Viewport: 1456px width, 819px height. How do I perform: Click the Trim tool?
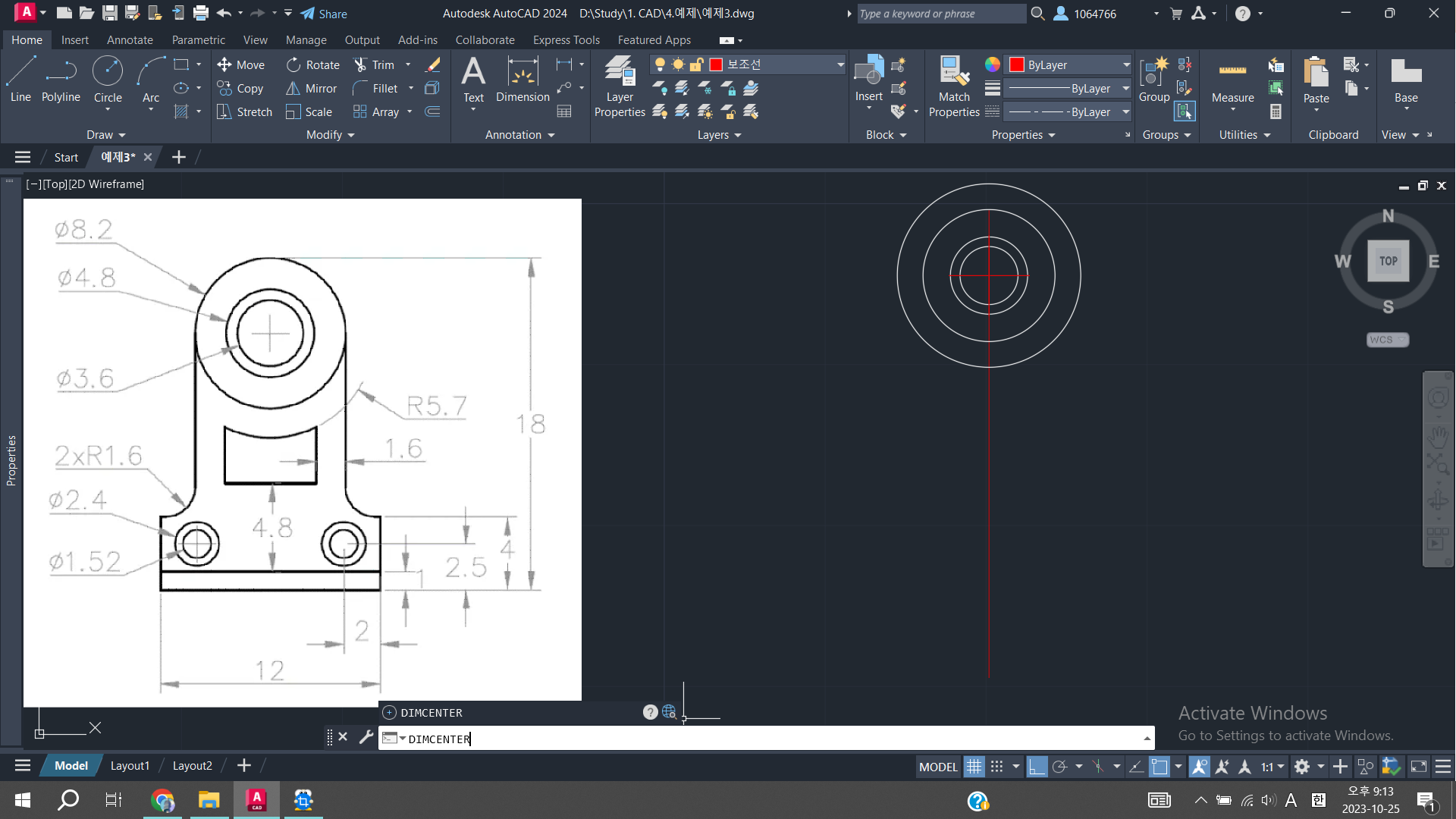(x=375, y=65)
